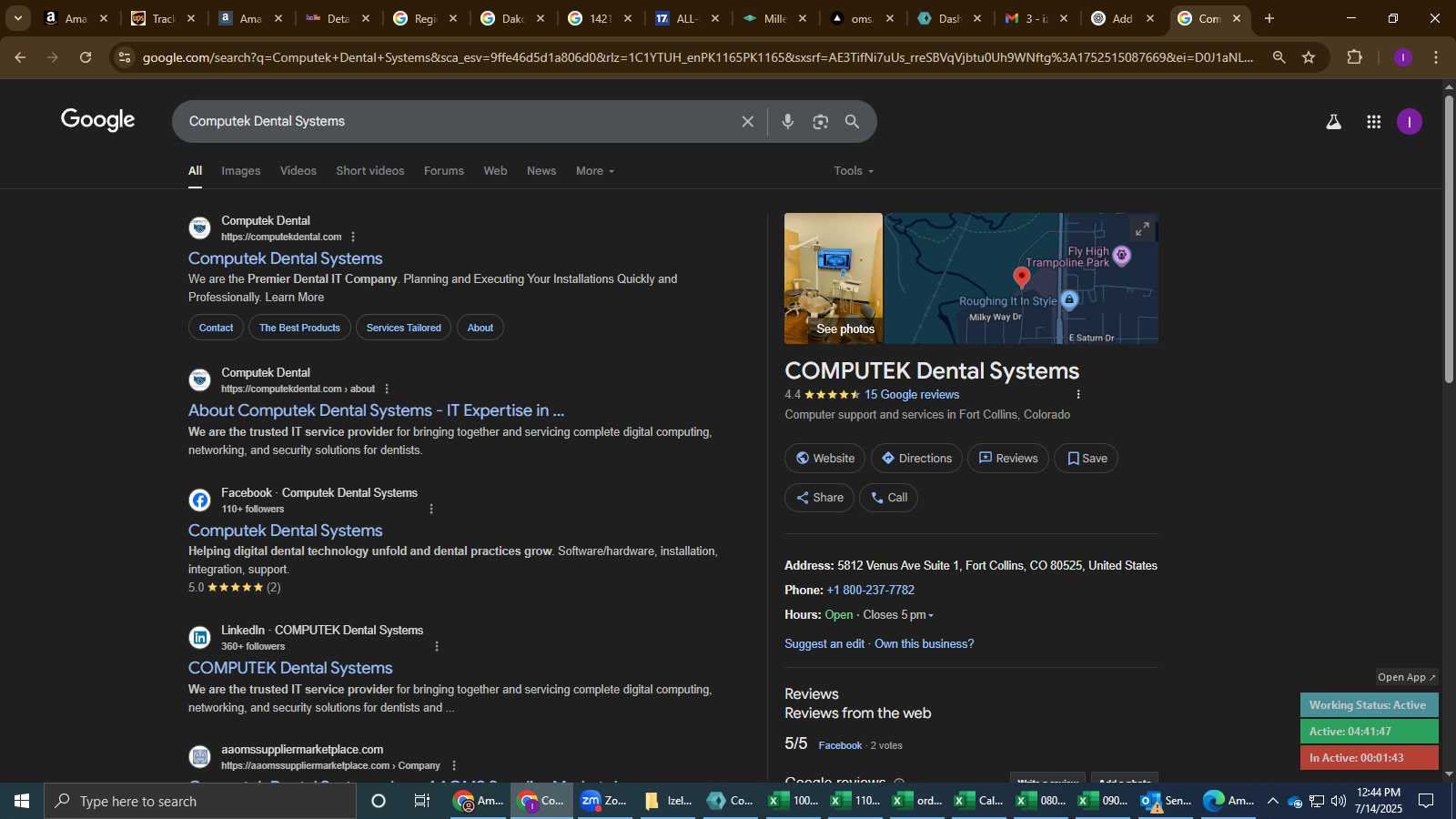This screenshot has height=819, width=1456.
Task: Open options for first Computek Dental result
Action: 353,237
